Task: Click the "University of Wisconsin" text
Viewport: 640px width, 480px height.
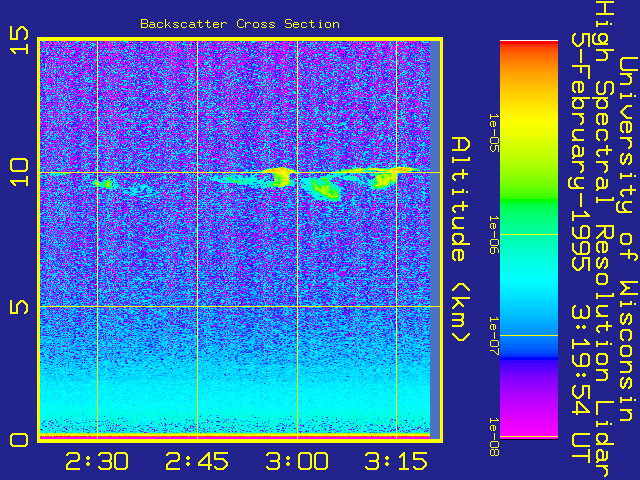Action: tap(629, 239)
